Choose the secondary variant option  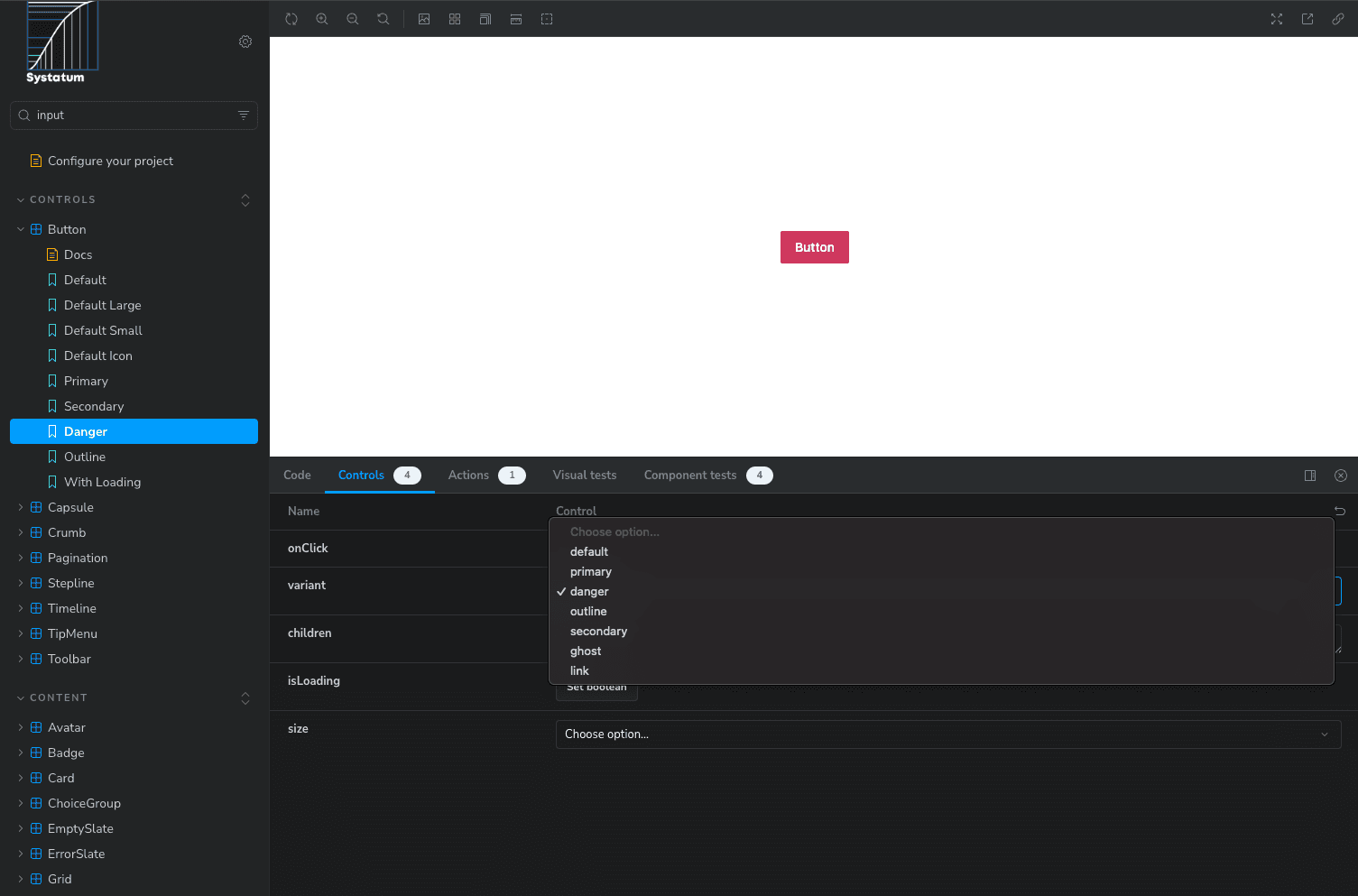pyautogui.click(x=941, y=632)
